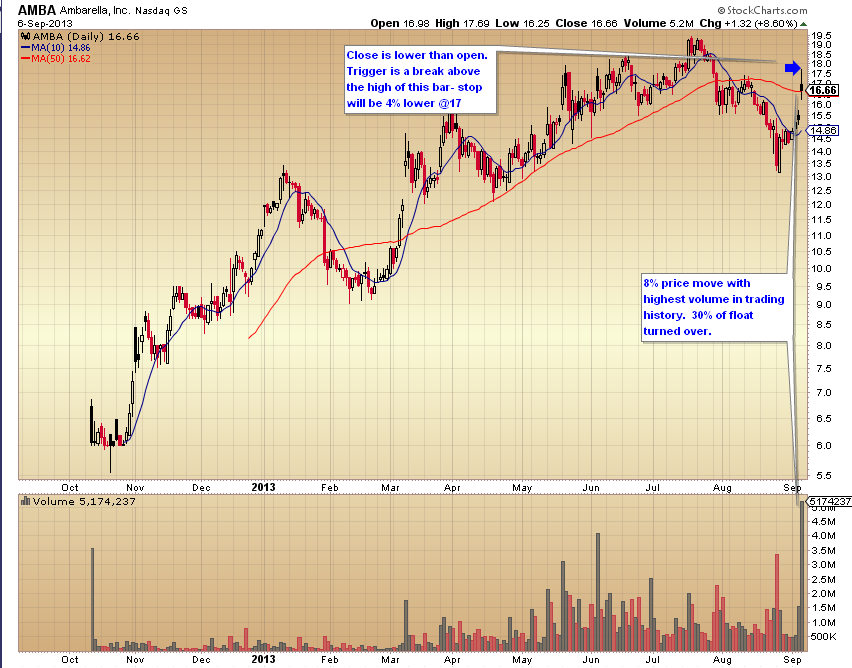852x668 pixels.
Task: Click the Mar label on price chart axis
Action: [x=390, y=488]
